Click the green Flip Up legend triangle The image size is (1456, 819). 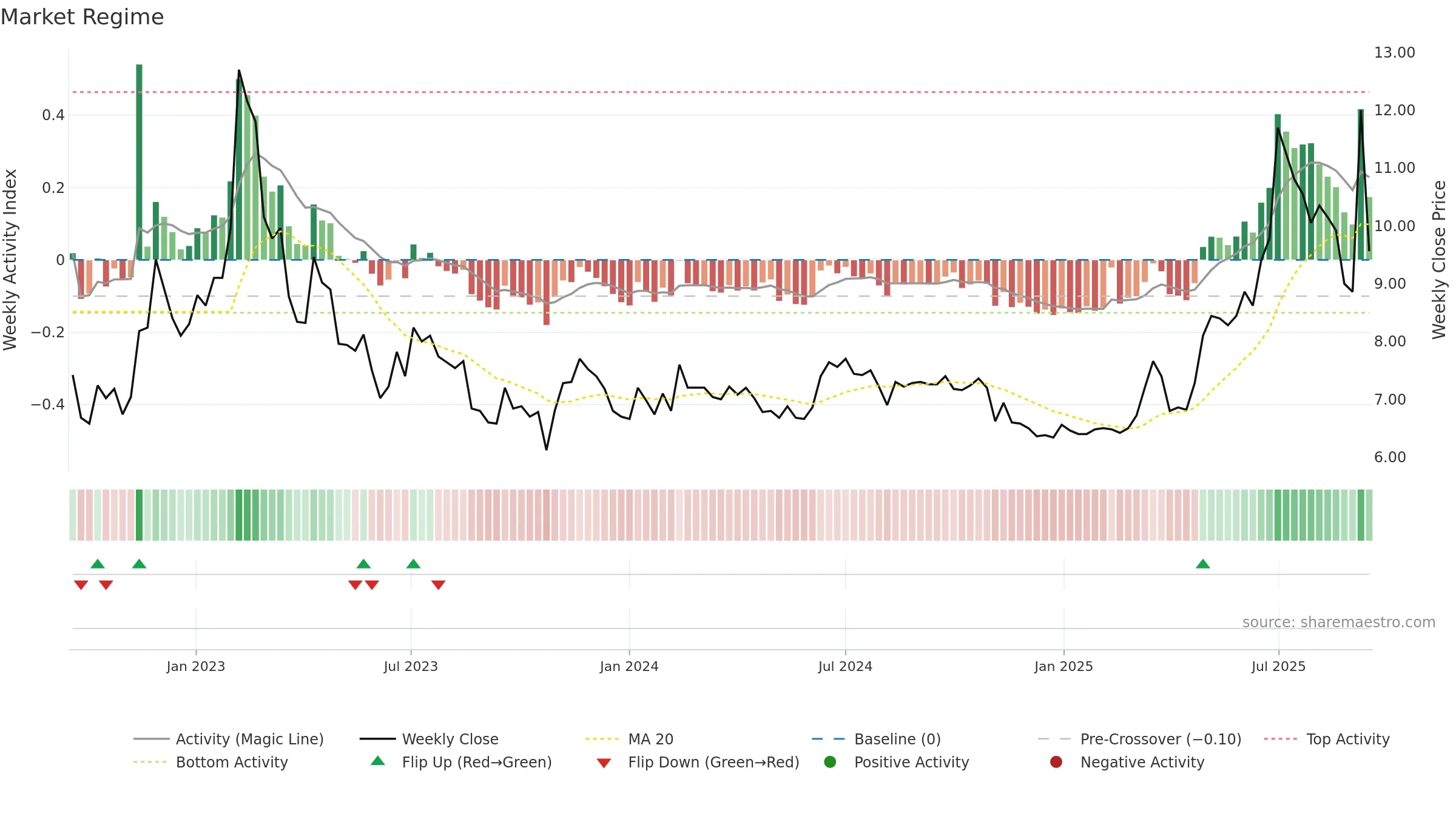coord(378,761)
